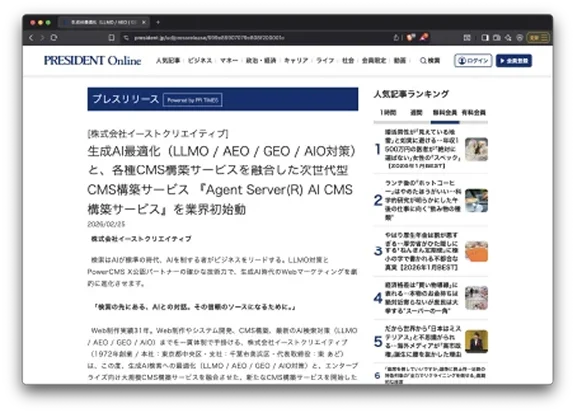Open ranking article number 1 headline
The image size is (575, 413).
(x=422, y=149)
